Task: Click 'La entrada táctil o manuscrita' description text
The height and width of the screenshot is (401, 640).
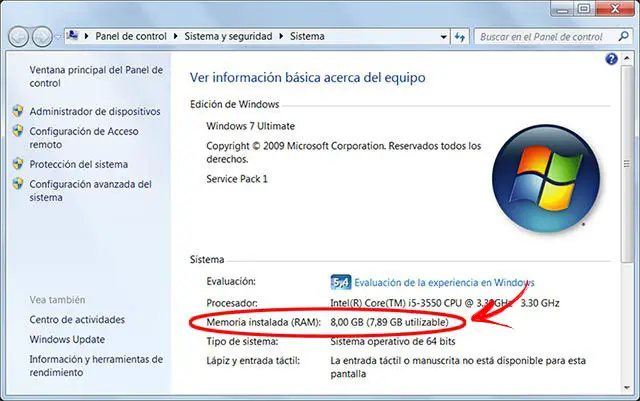Action: (458, 367)
